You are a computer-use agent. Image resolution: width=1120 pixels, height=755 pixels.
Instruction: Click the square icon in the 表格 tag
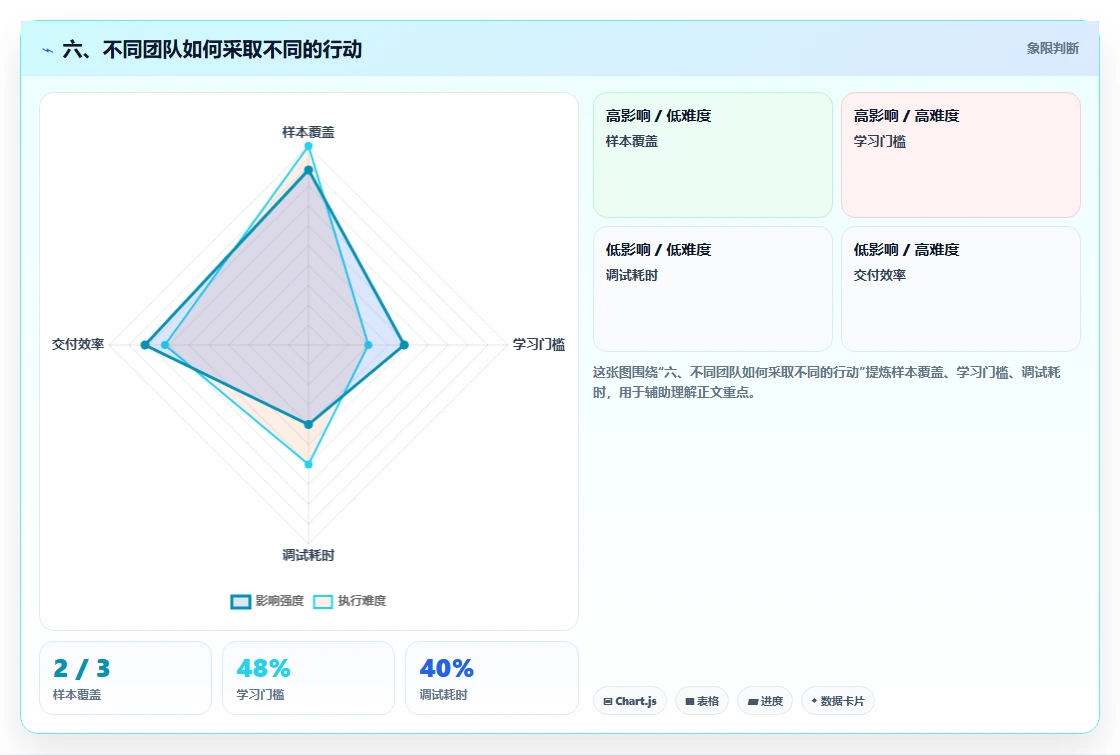tap(690, 701)
